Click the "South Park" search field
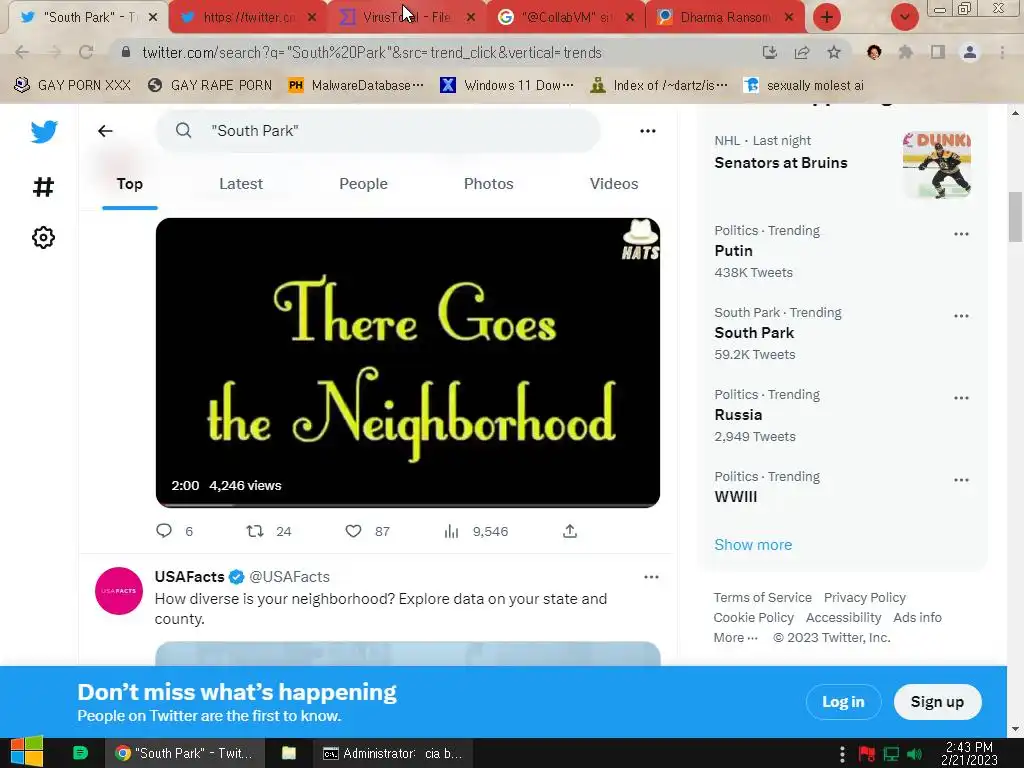1024x768 pixels. tap(378, 131)
